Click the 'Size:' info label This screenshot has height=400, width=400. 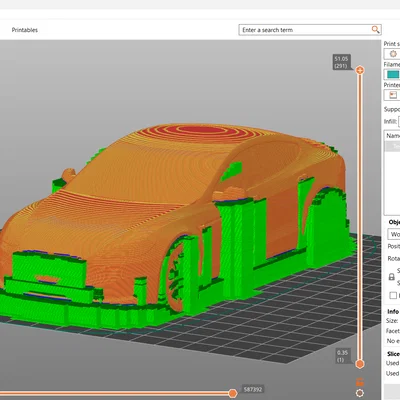tap(392, 321)
